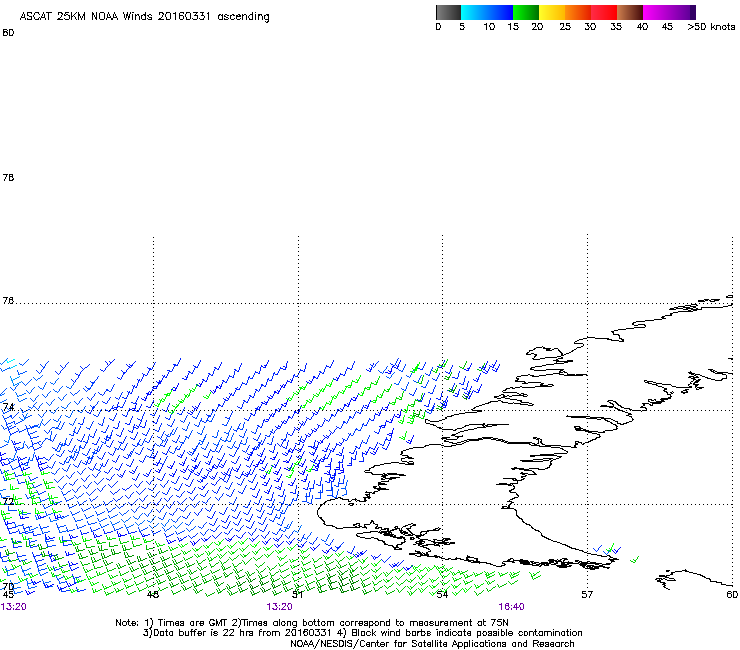Click the green 15–20 knots color bar segment

point(526,12)
